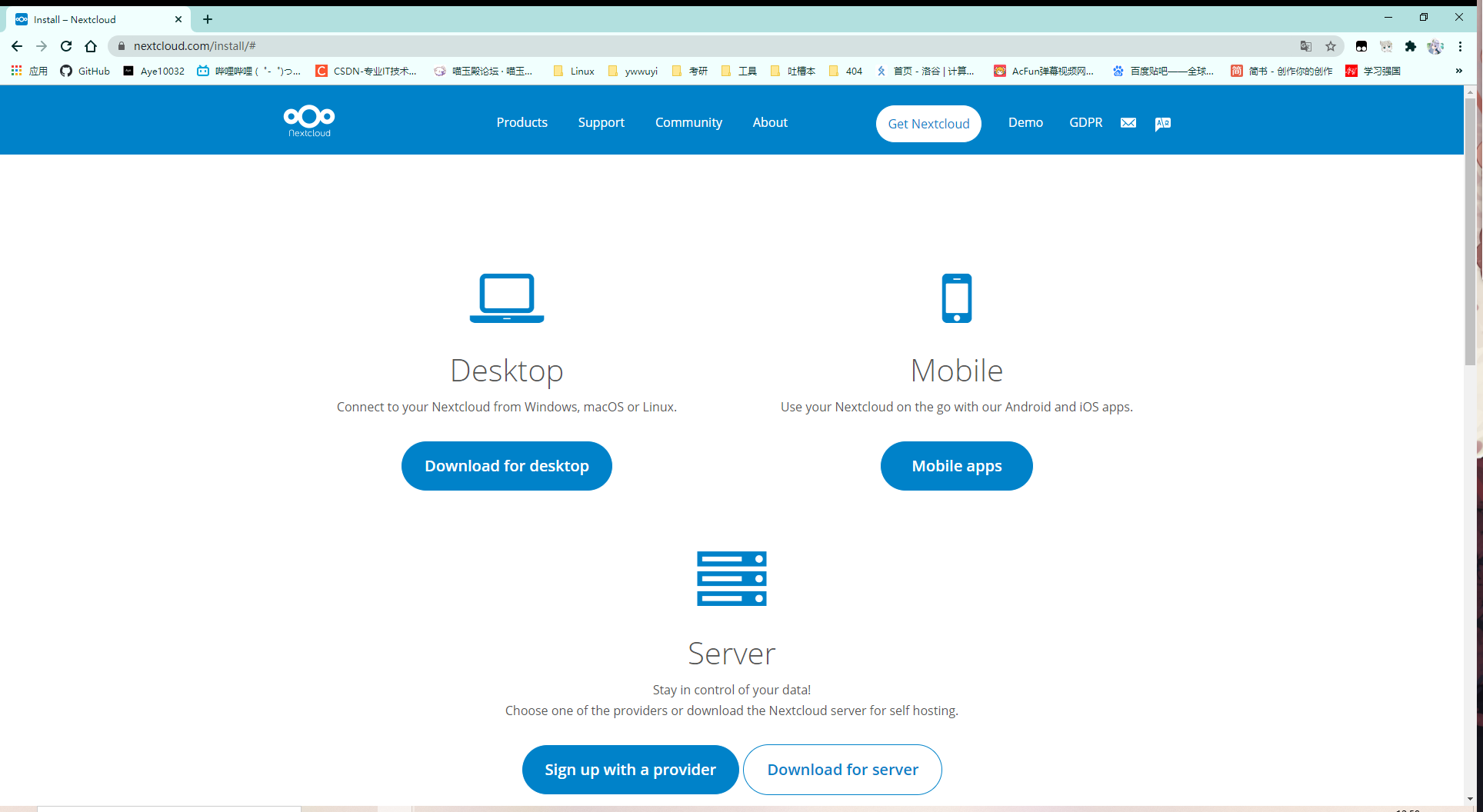Click the Desktop heading

tap(507, 371)
